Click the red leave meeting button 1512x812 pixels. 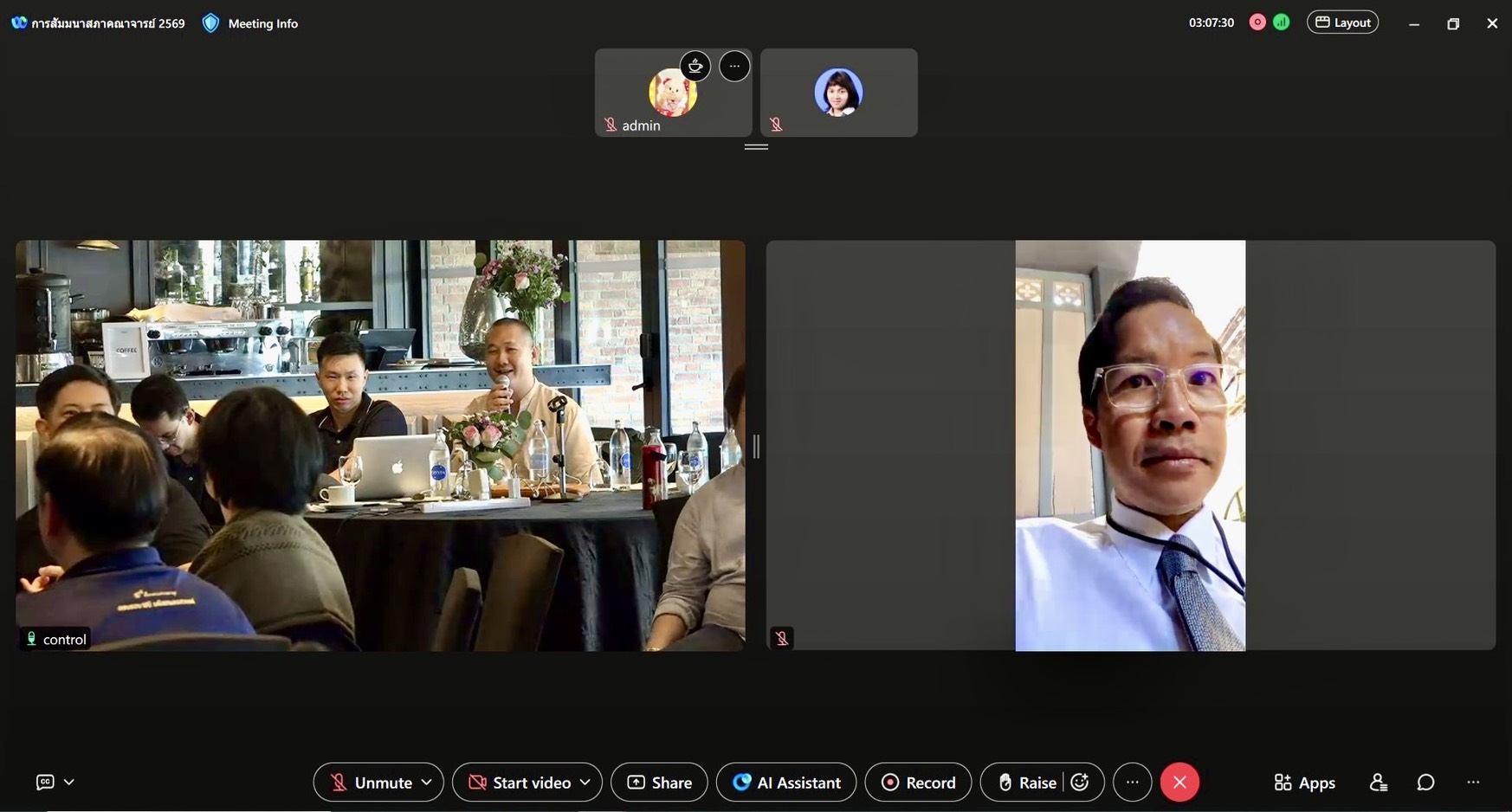1179,783
